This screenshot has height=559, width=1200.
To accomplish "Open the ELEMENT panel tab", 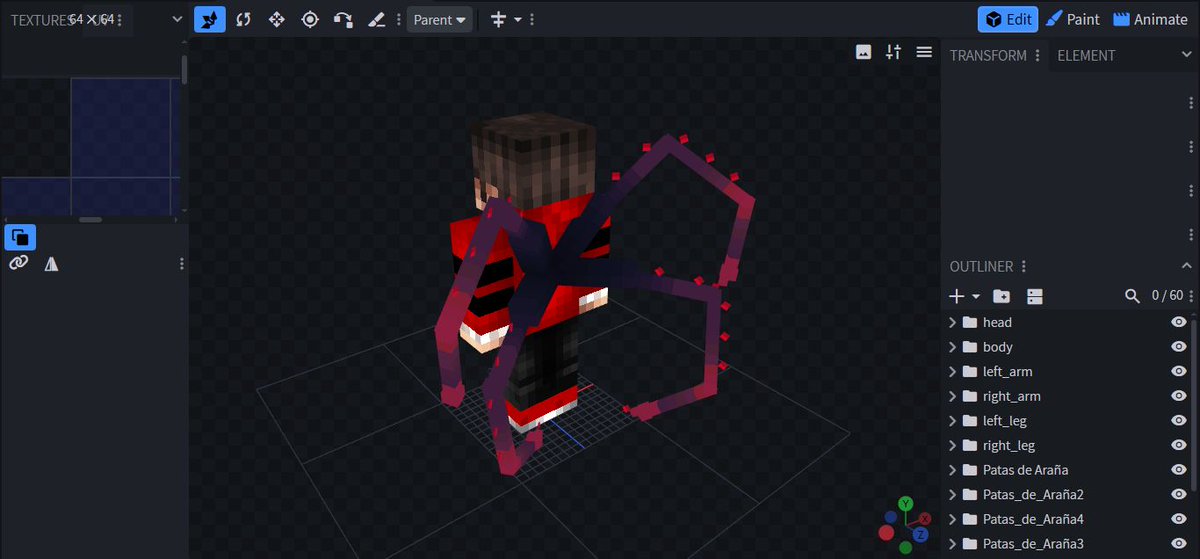I will [x=1086, y=56].
